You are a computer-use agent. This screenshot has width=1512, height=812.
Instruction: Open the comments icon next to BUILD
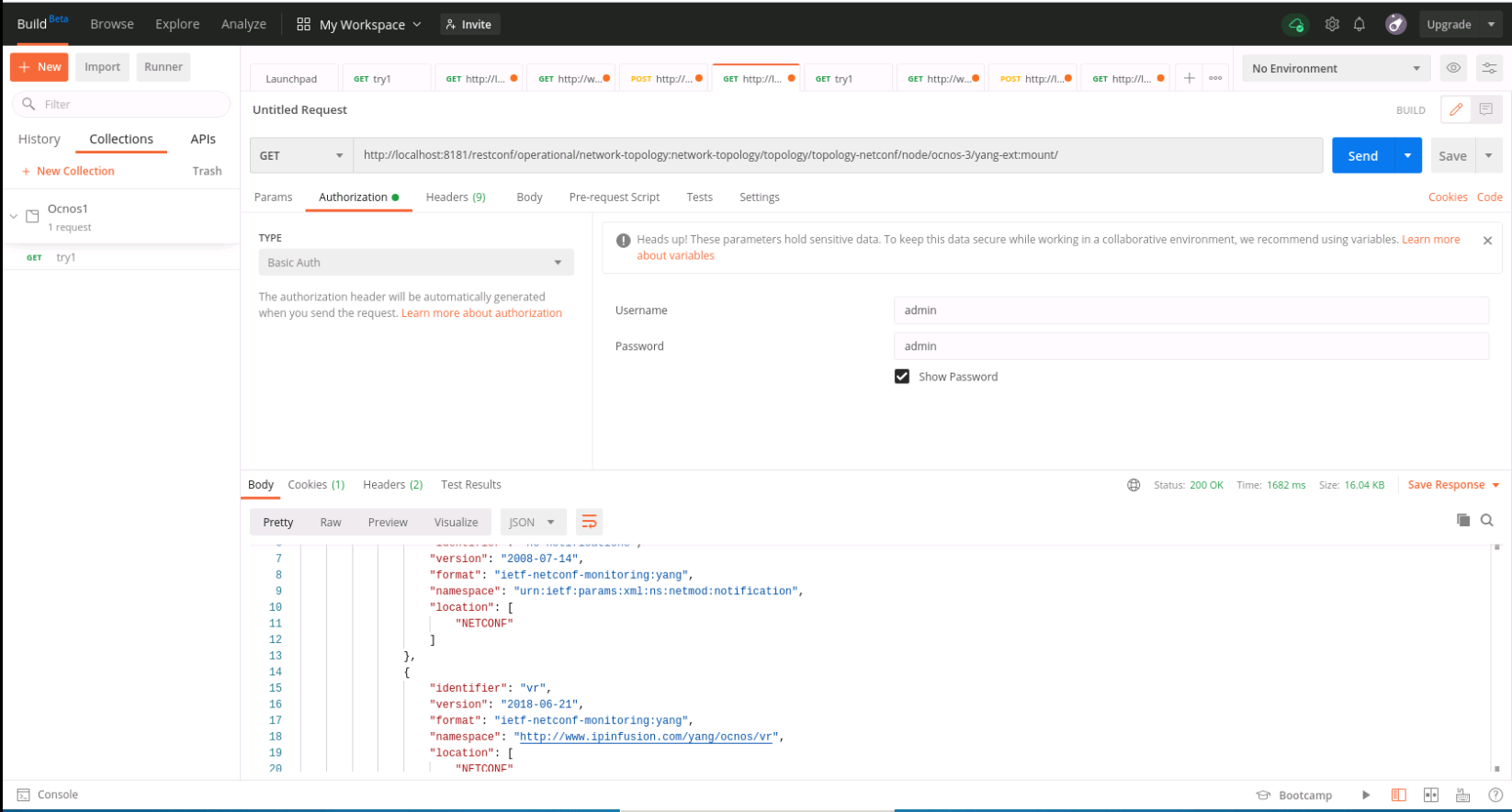(x=1485, y=109)
